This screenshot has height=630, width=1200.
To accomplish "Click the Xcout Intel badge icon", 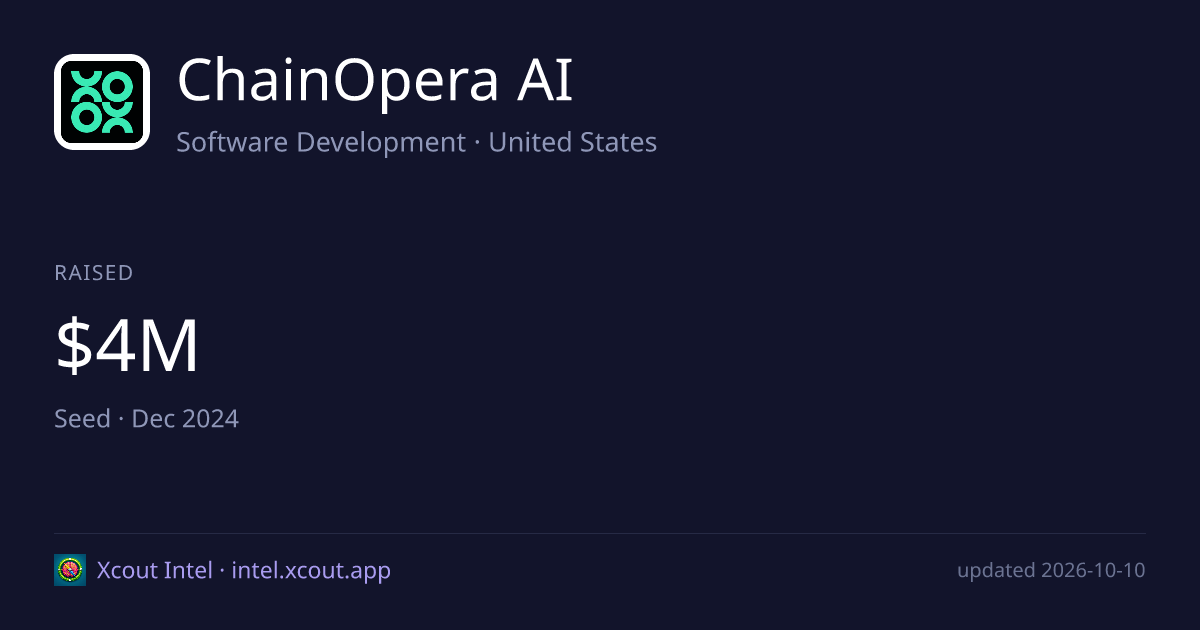I will click(x=70, y=570).
